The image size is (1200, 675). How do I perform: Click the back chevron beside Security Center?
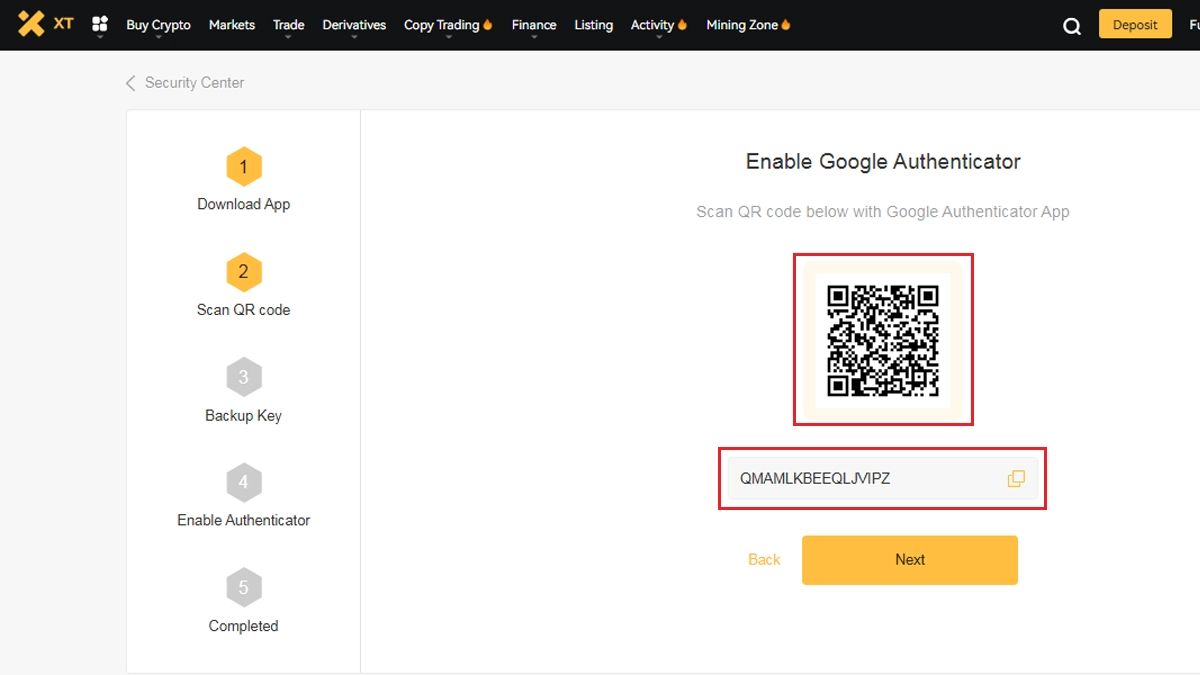click(x=130, y=83)
